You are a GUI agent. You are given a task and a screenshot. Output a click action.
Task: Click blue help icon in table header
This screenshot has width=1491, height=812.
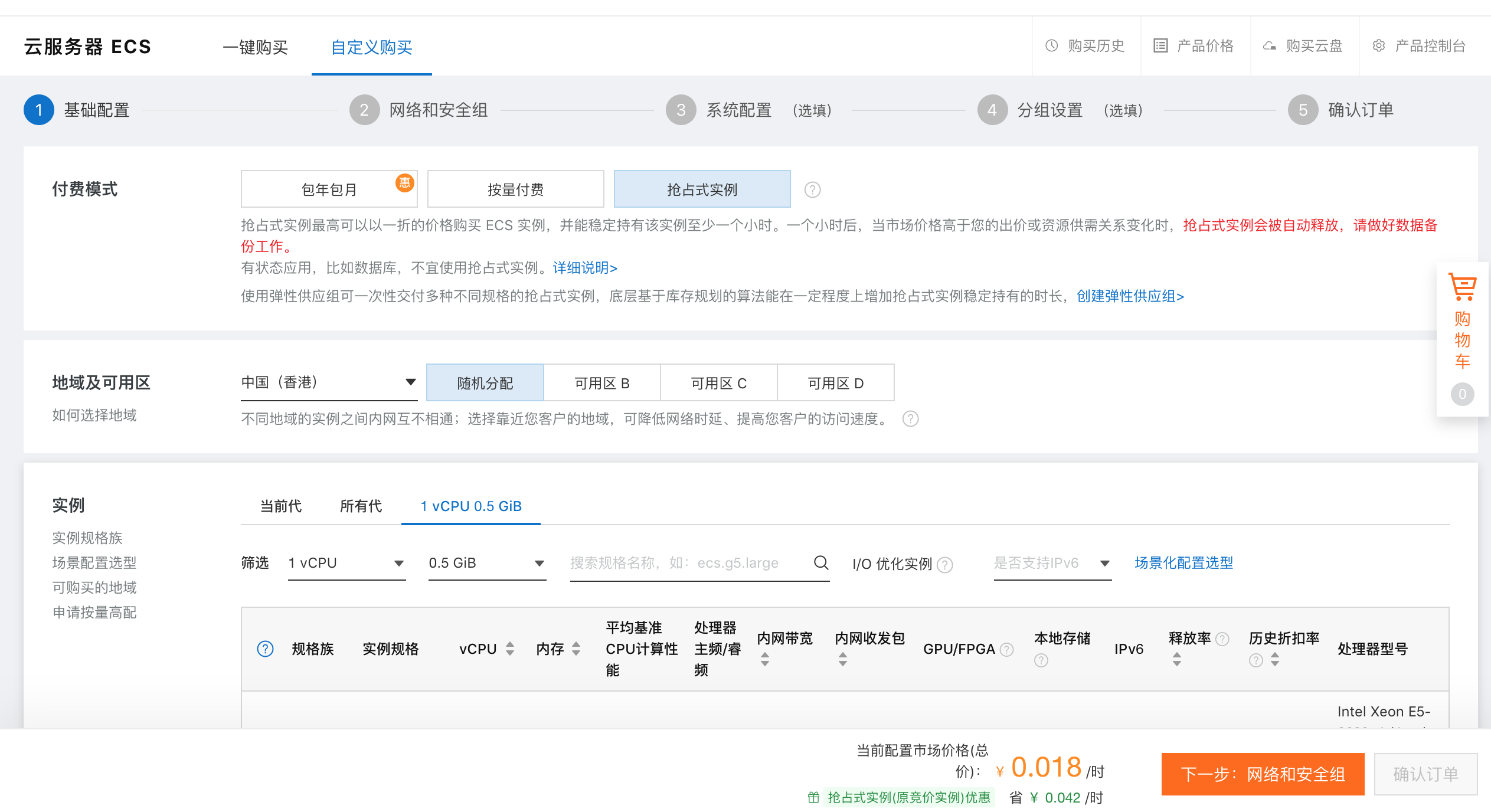pos(265,649)
